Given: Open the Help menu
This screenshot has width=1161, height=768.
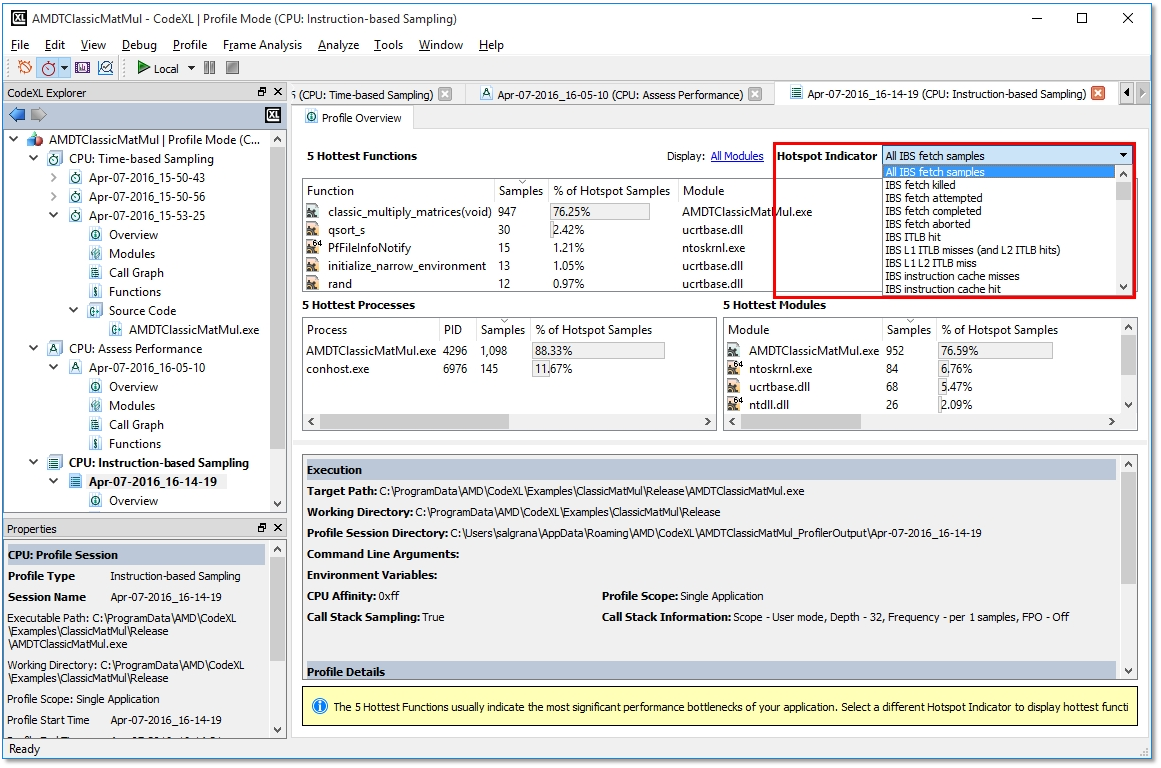Looking at the screenshot, I should click(491, 45).
